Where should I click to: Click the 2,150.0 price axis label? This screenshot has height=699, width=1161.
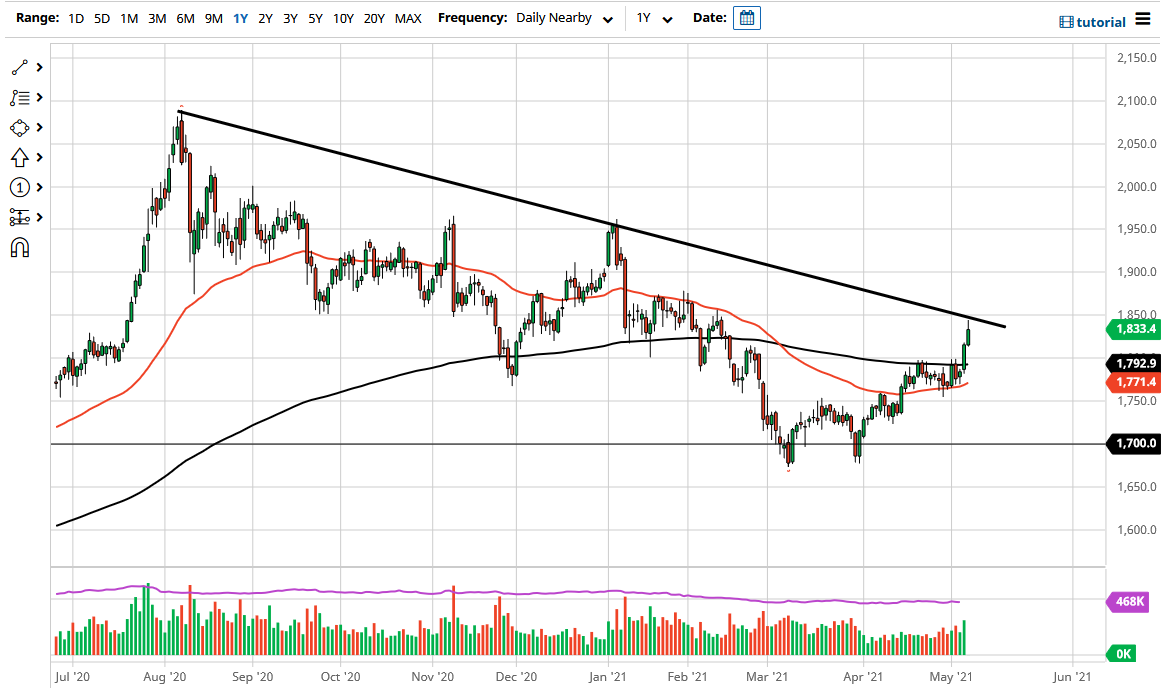(1137, 58)
